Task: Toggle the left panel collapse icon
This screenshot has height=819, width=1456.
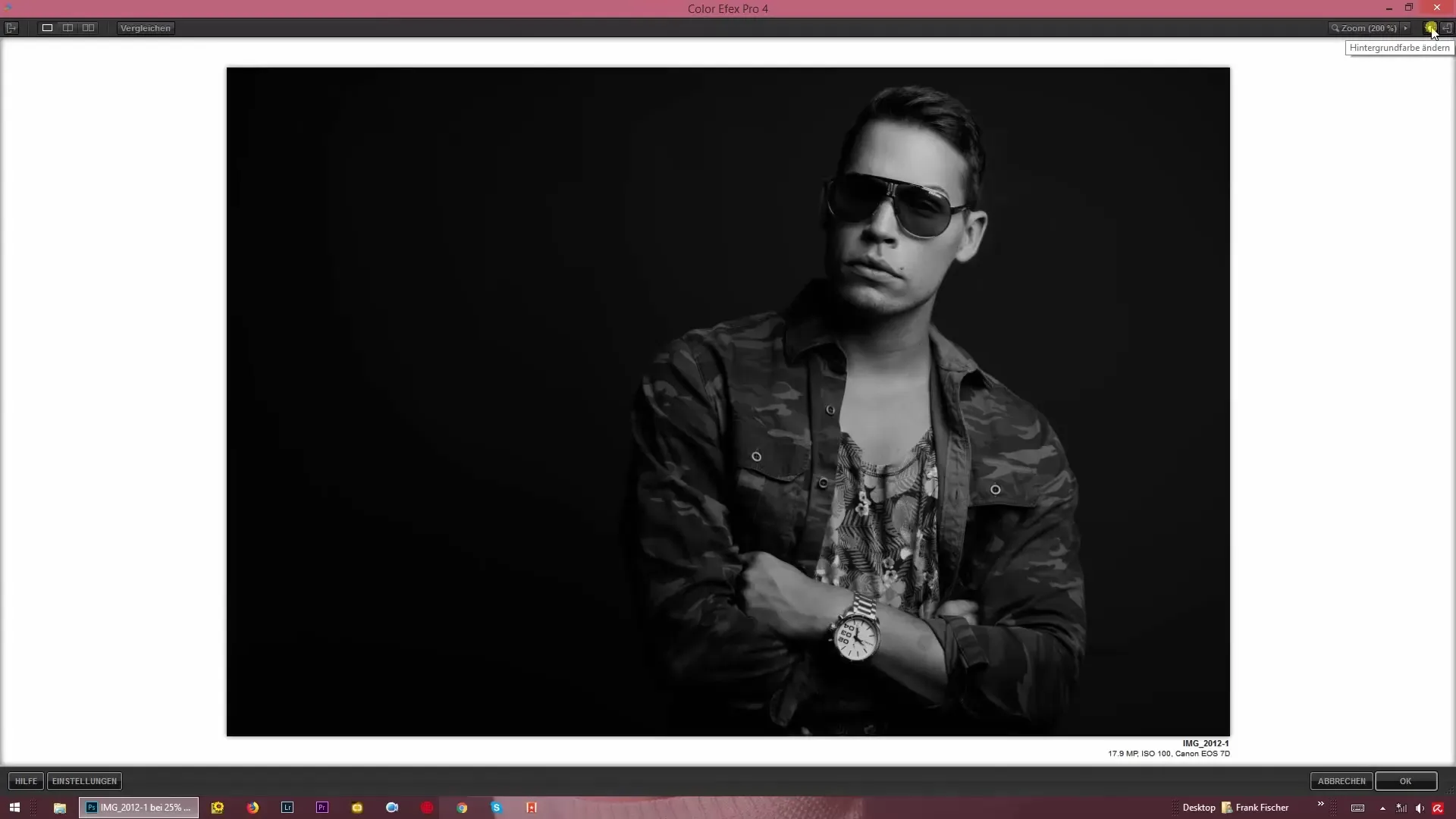Action: 11,28
